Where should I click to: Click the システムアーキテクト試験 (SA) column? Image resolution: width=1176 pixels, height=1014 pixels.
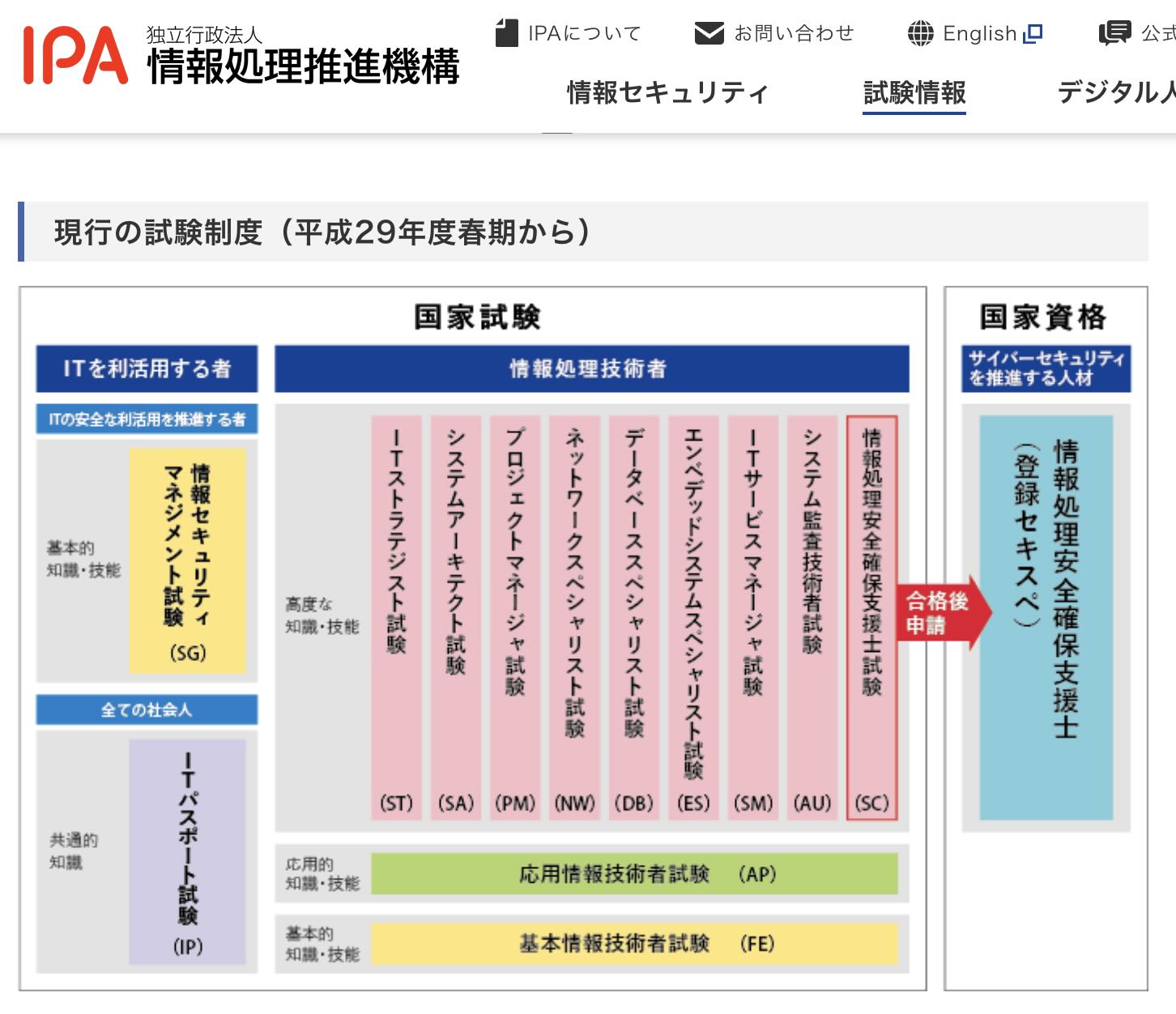click(x=456, y=618)
